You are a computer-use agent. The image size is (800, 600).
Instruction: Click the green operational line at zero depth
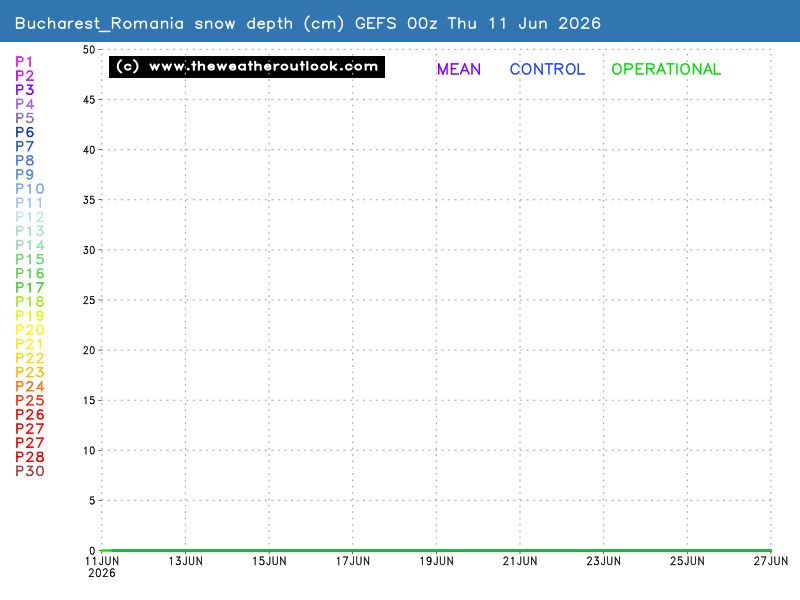click(436, 551)
